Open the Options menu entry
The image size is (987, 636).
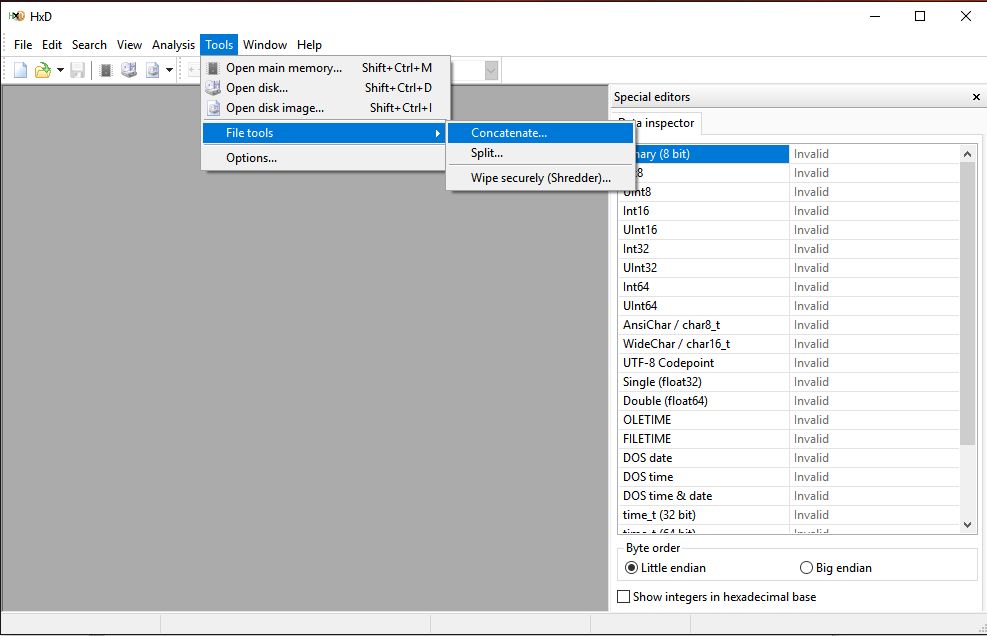click(251, 158)
